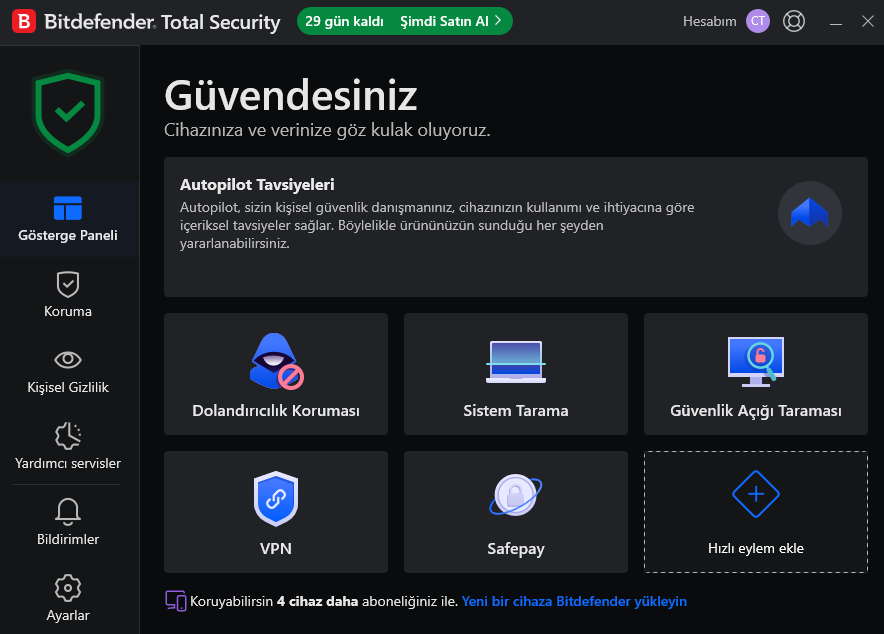Click the Hesabım account link
This screenshot has height=634, width=884.
pos(710,21)
